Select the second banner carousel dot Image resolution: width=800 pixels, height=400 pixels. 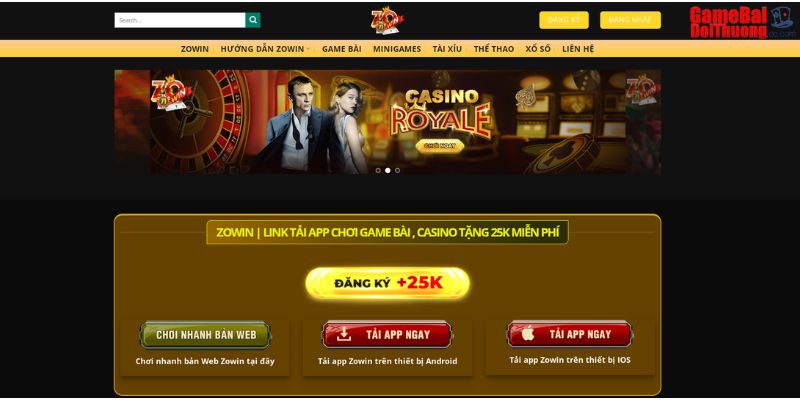click(388, 170)
